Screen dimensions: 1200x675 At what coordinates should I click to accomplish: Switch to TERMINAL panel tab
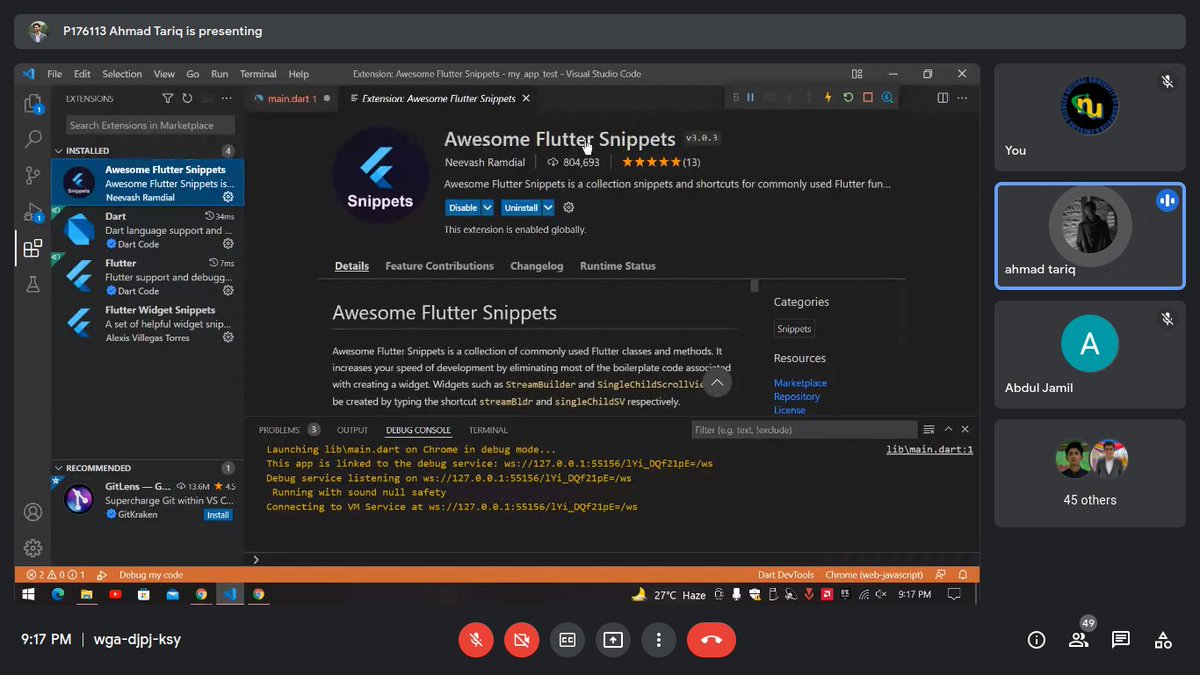pyautogui.click(x=488, y=430)
